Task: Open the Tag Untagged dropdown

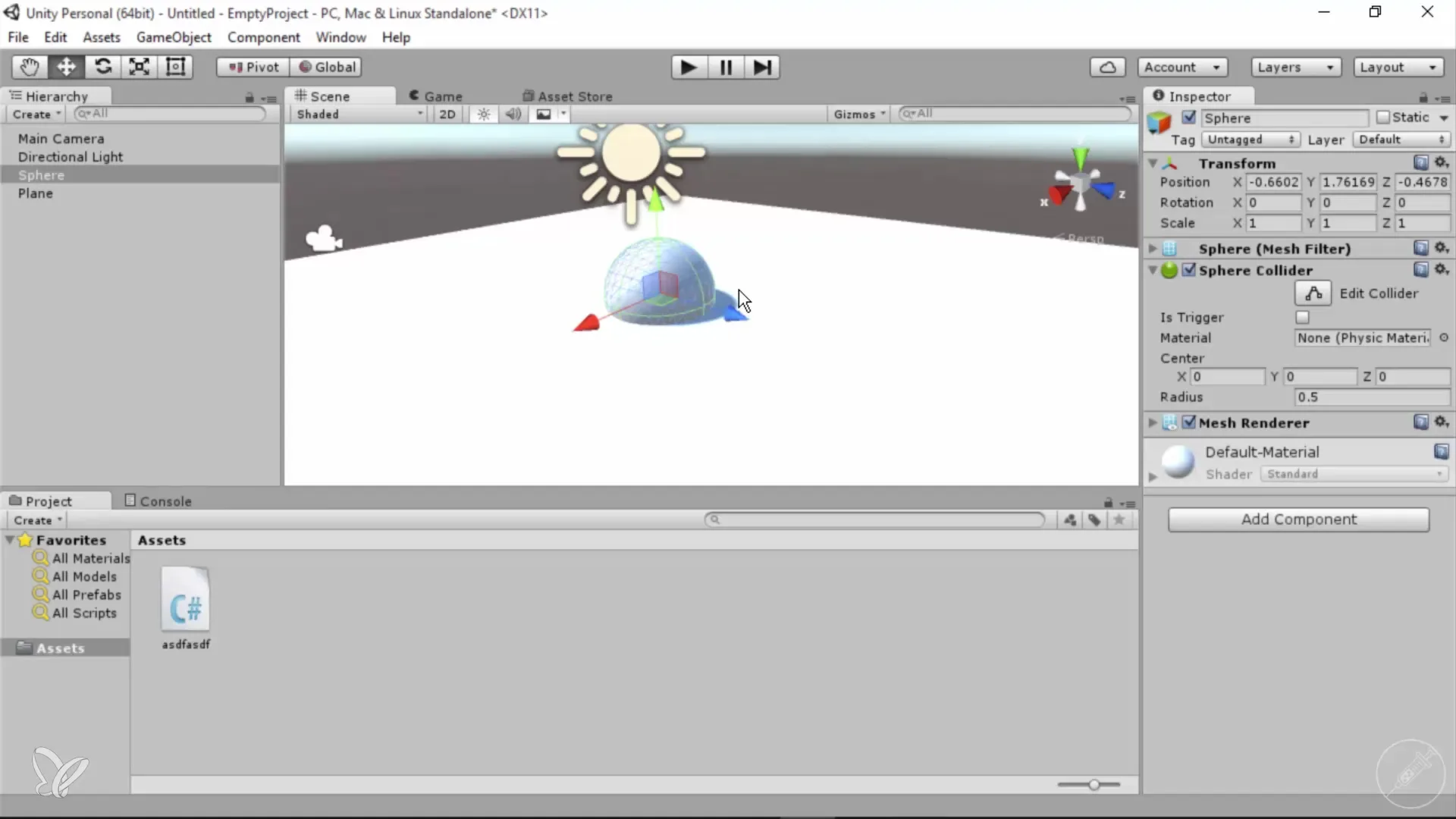Action: pyautogui.click(x=1251, y=140)
